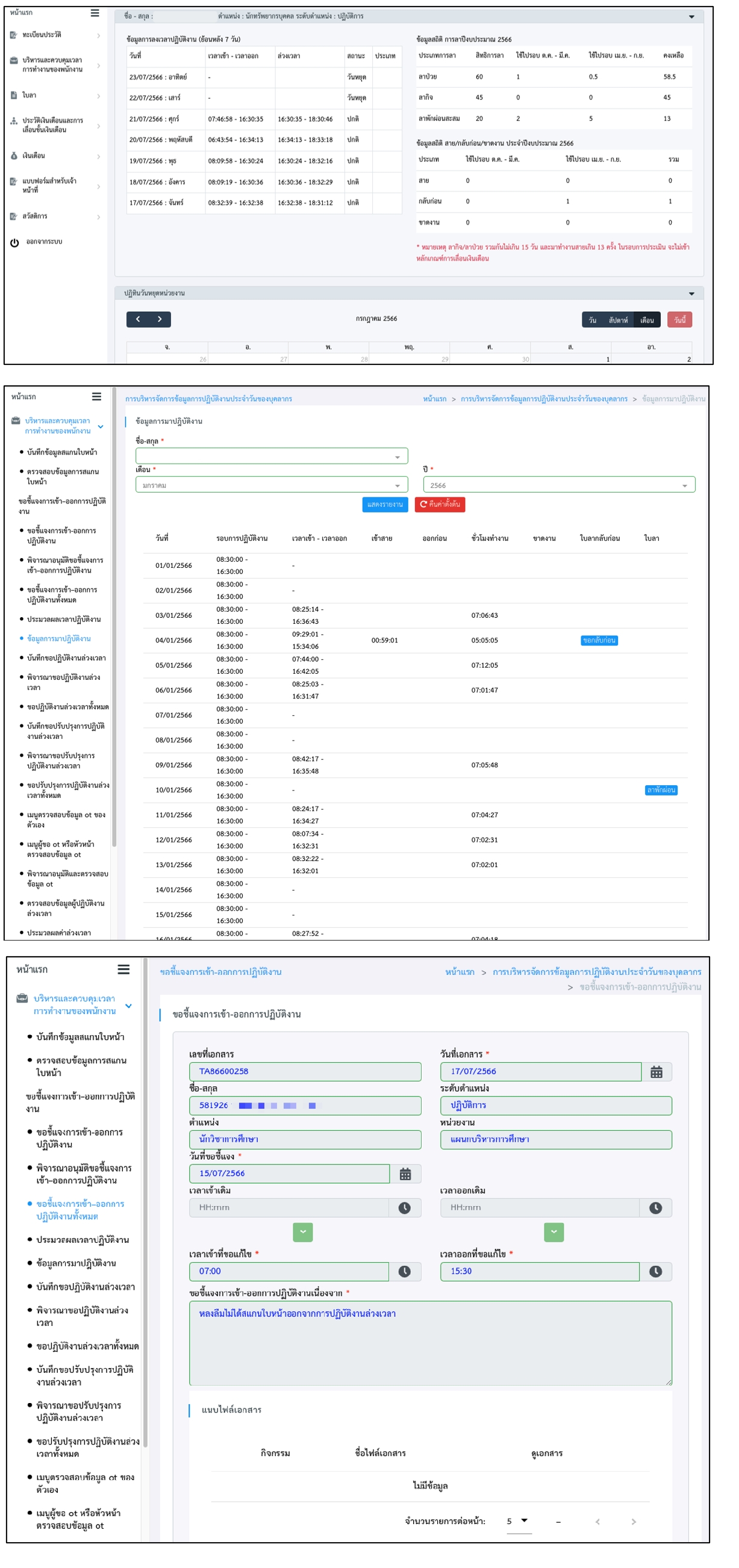Click the แสดงรายงาน button
739x1568 pixels.
coord(385,505)
